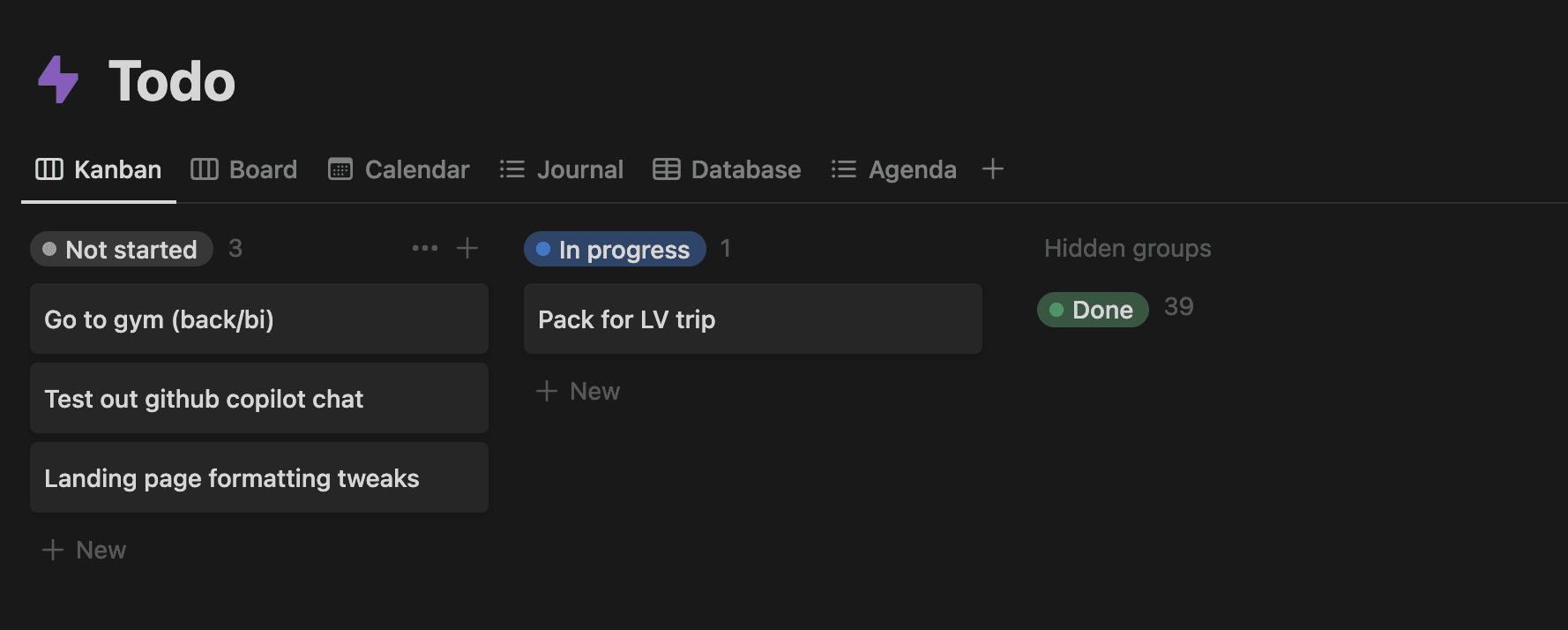Click the Database table icon
The height and width of the screenshot is (630, 1568).
(x=667, y=169)
